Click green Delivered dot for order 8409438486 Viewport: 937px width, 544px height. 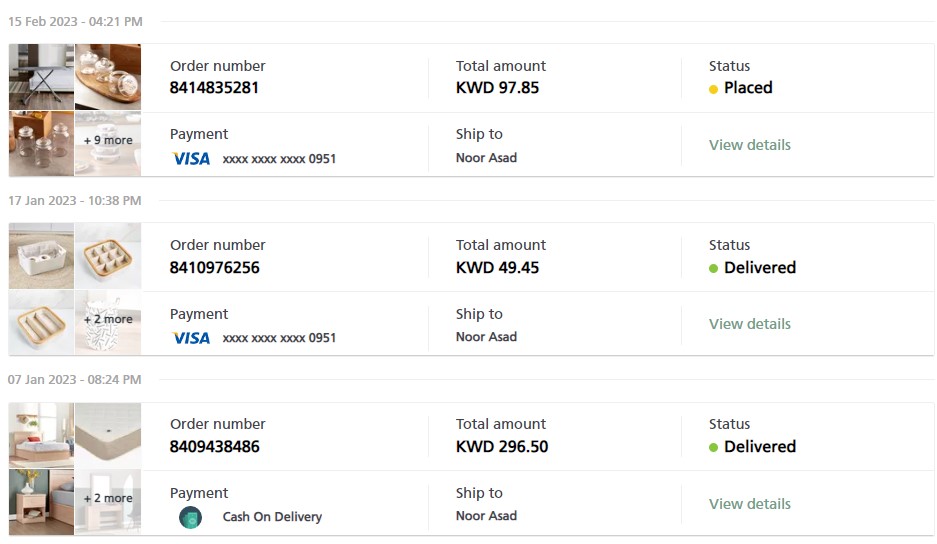tap(713, 447)
